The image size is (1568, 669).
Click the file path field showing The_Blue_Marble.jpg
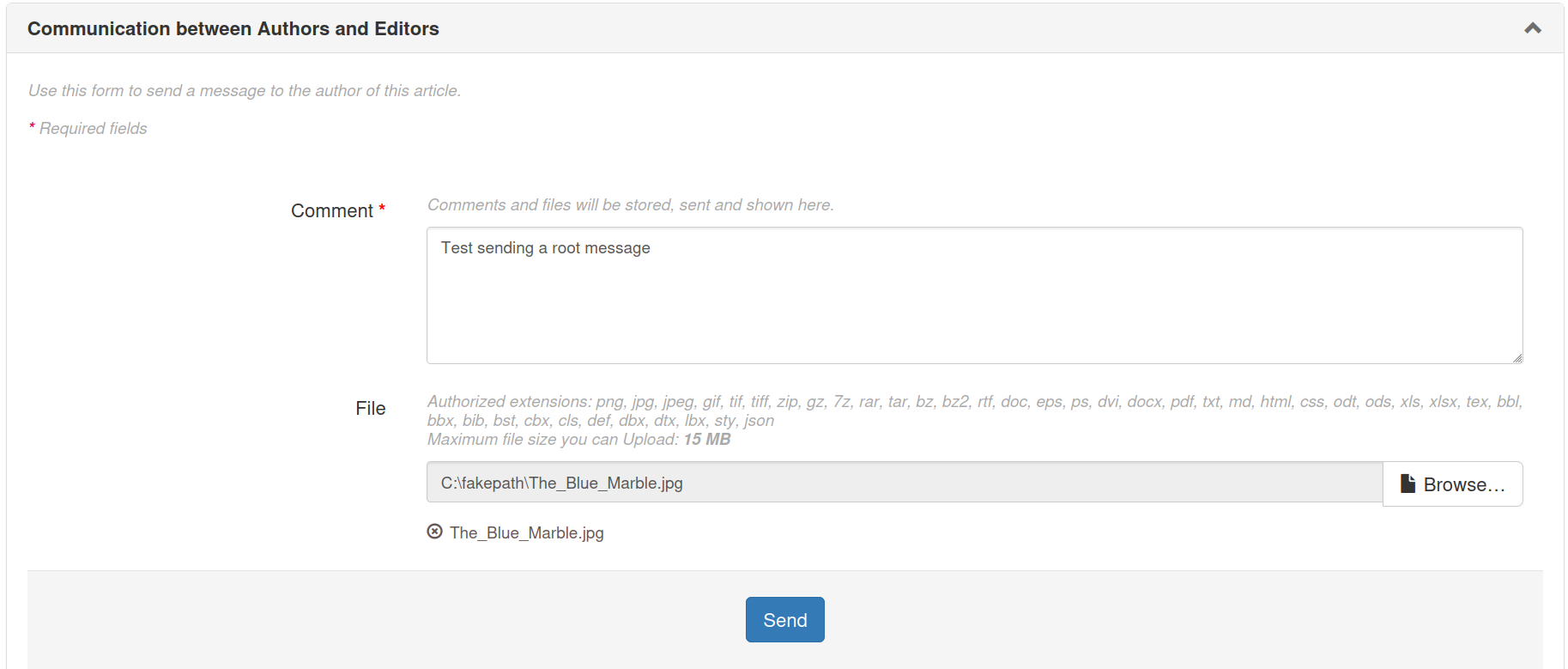[904, 483]
